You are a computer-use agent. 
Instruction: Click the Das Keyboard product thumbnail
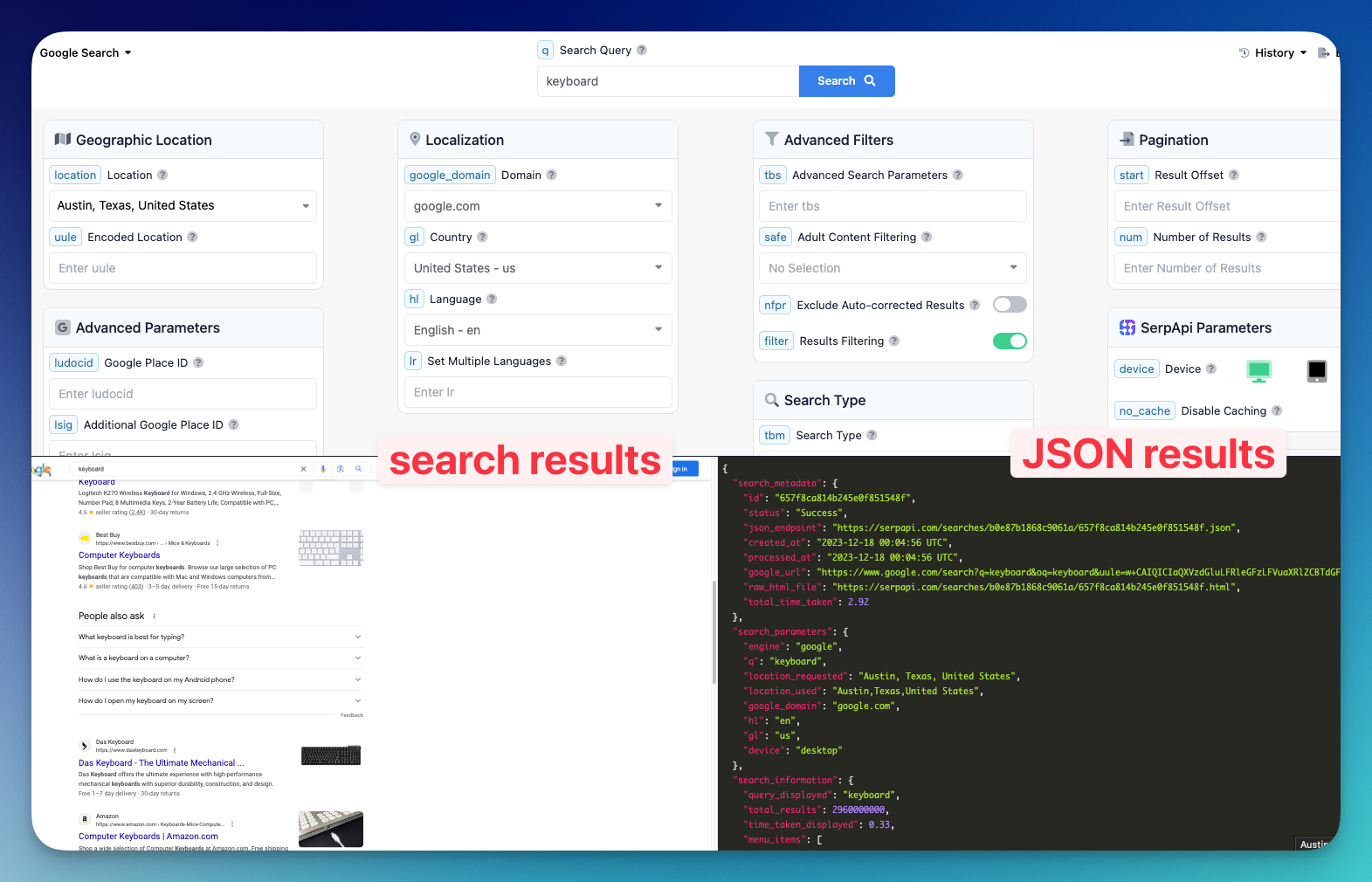tap(331, 755)
